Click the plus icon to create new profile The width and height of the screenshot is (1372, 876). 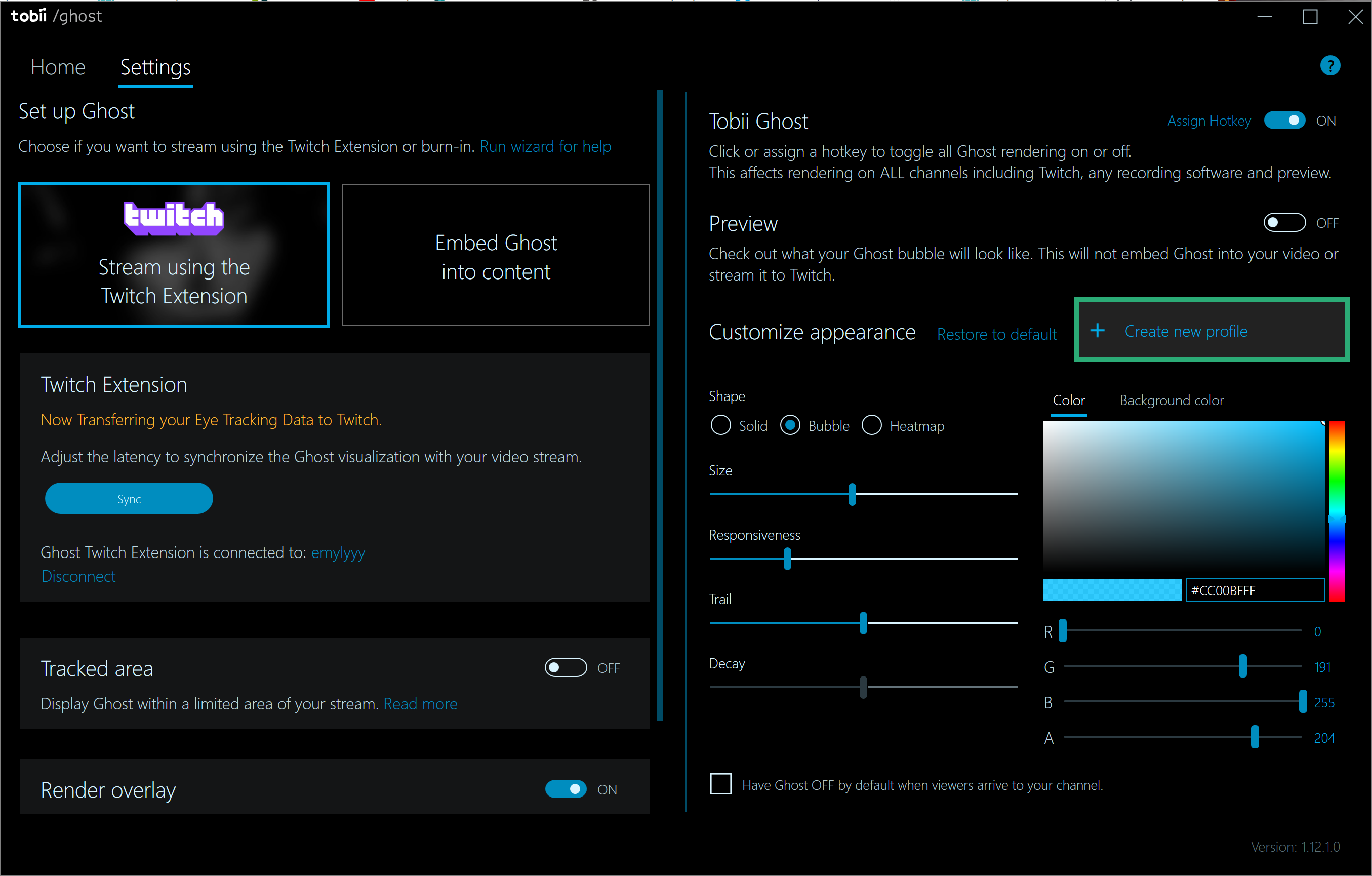click(1098, 330)
